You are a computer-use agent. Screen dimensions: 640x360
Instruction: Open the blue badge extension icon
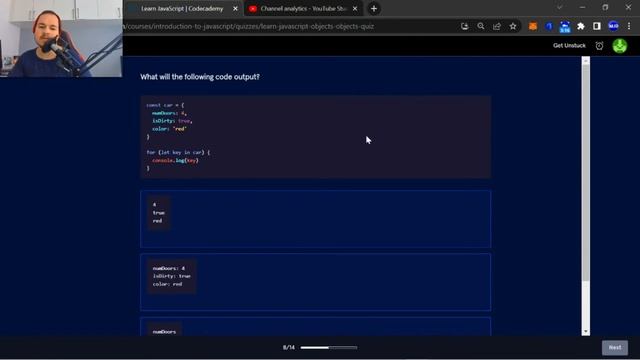pos(565,27)
